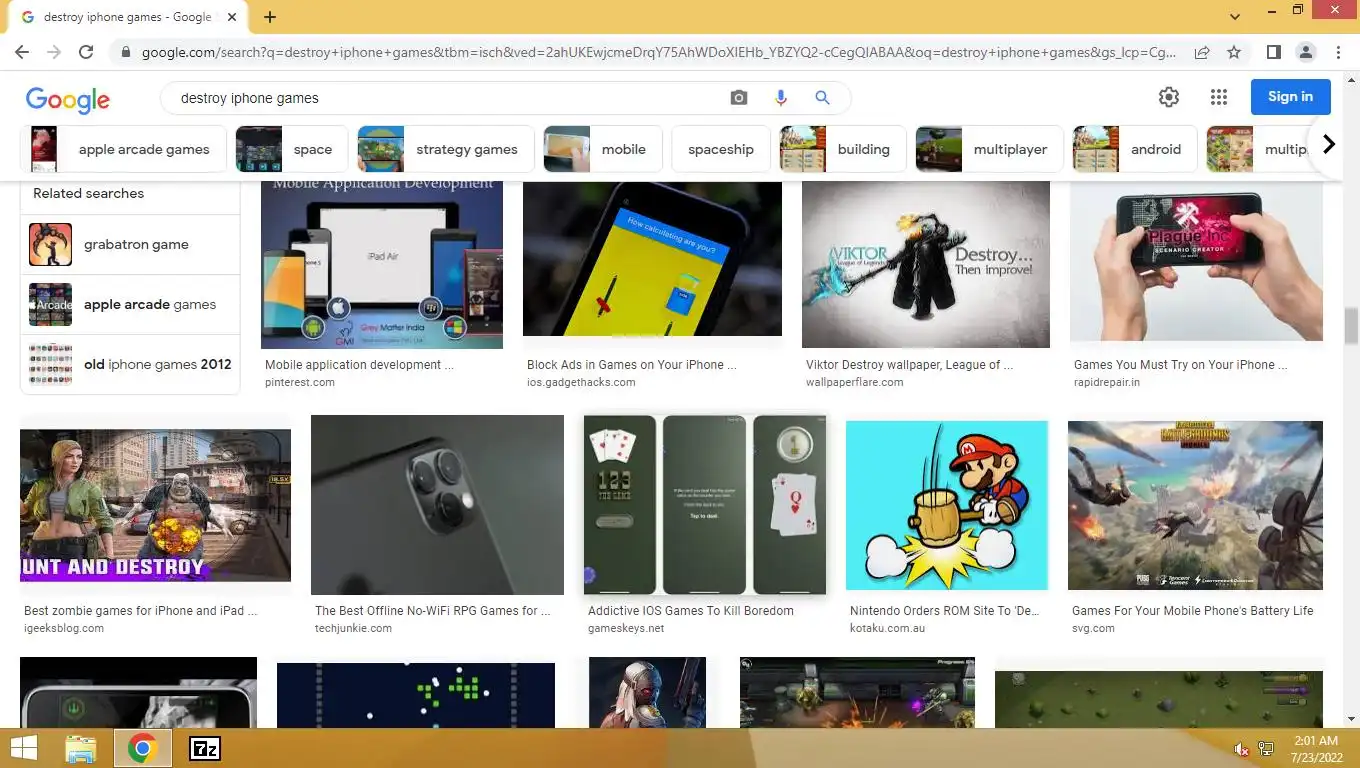Open 7-Zip from taskbar
Image resolution: width=1360 pixels, height=768 pixels.
click(205, 749)
